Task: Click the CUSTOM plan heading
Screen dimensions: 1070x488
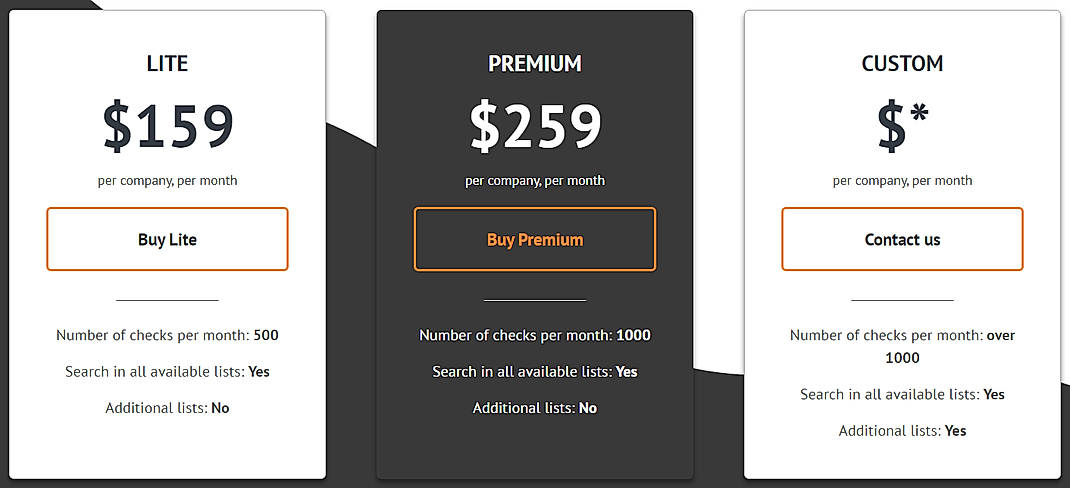Action: pyautogui.click(x=902, y=64)
